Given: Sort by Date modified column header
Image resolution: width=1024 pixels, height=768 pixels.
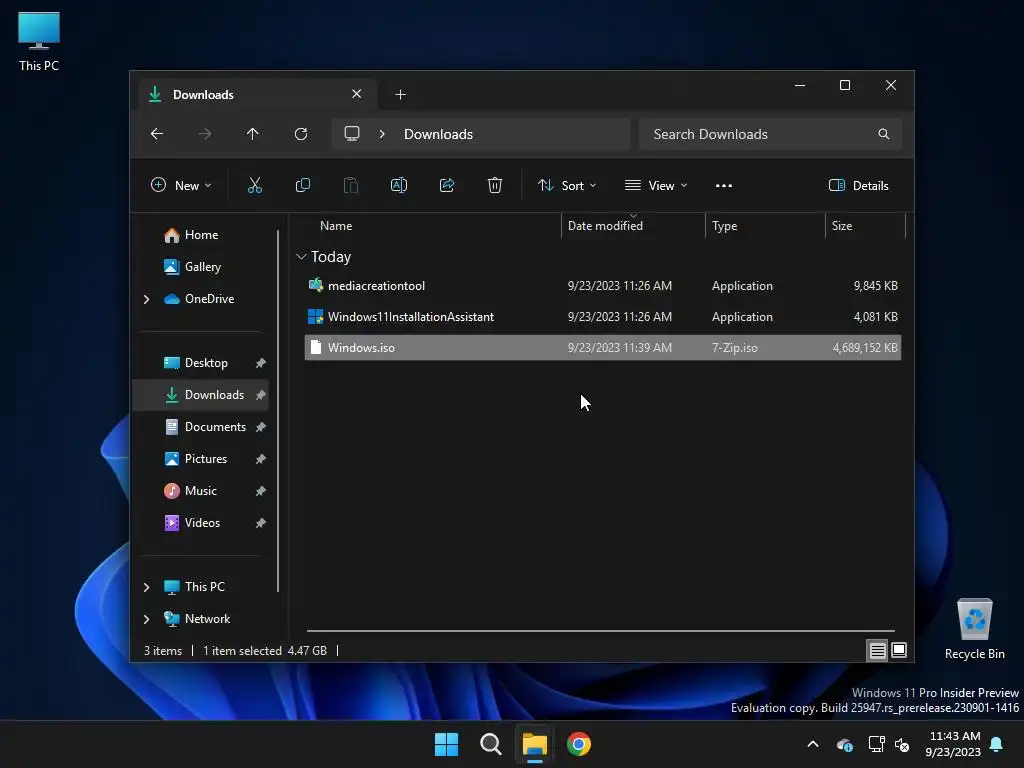Looking at the screenshot, I should point(605,226).
